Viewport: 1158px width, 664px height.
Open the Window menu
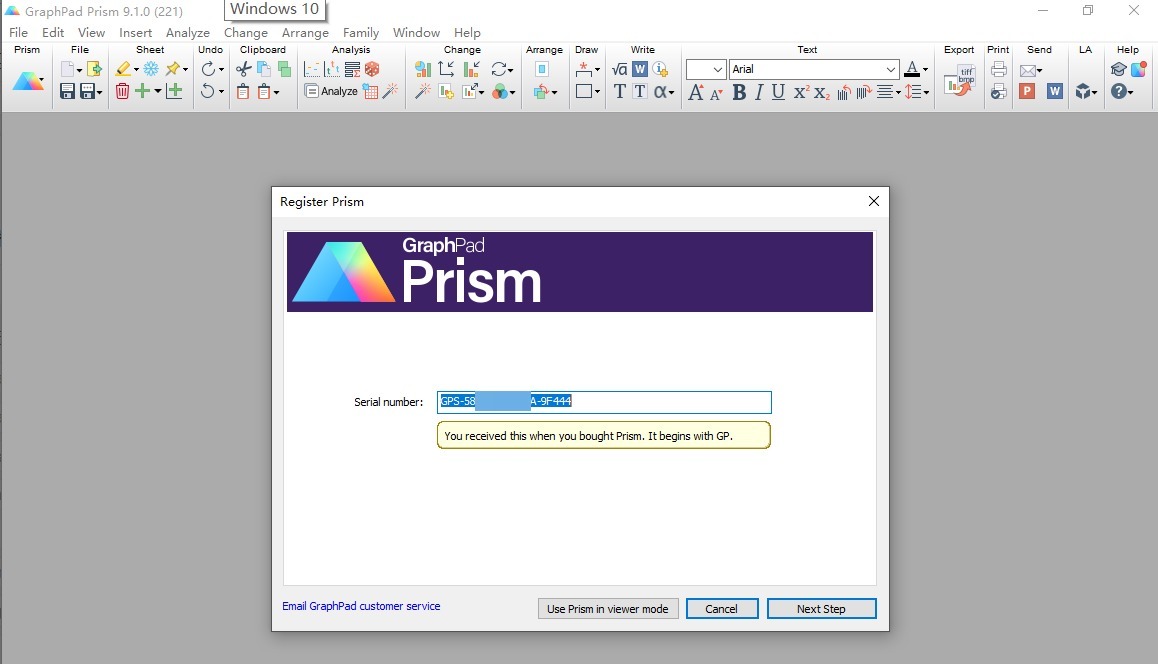417,32
